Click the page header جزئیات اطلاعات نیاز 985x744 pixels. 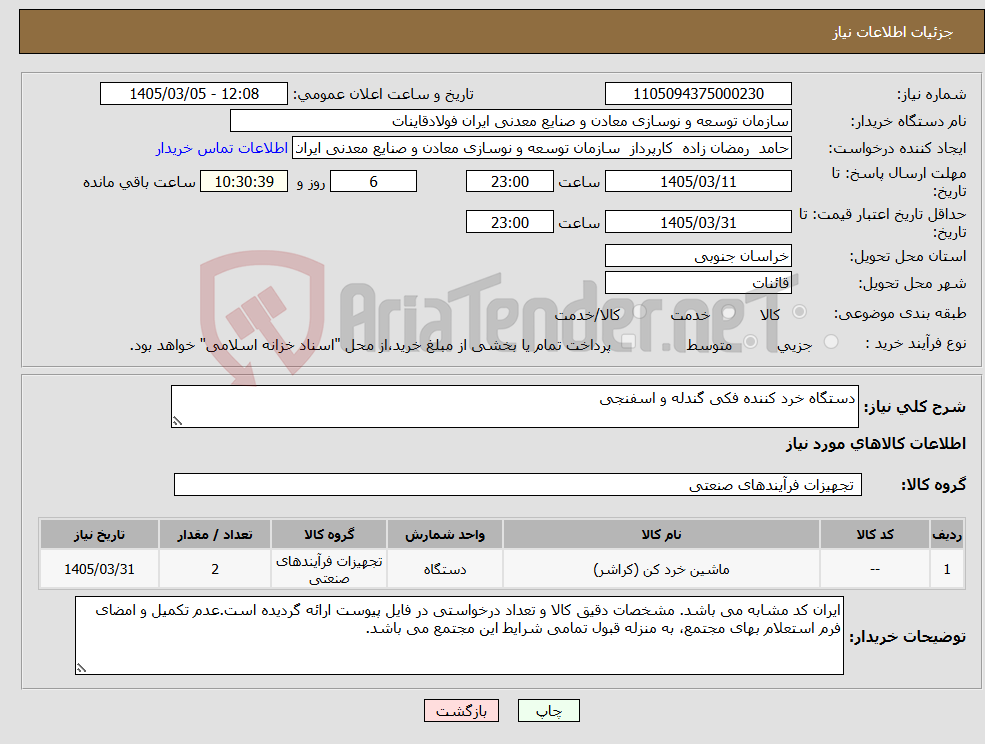pos(893,32)
